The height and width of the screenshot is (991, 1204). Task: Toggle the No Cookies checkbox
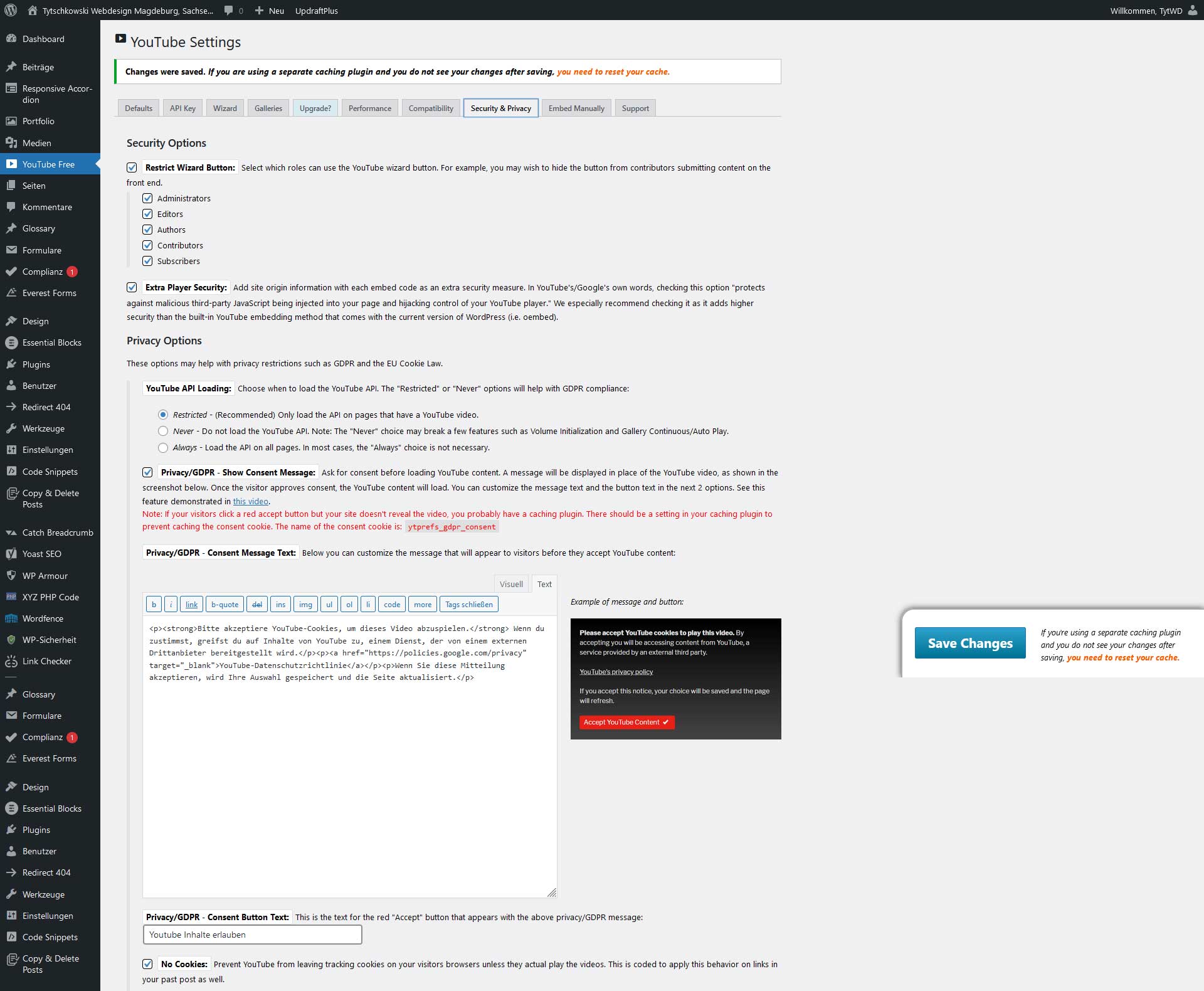tap(147, 964)
